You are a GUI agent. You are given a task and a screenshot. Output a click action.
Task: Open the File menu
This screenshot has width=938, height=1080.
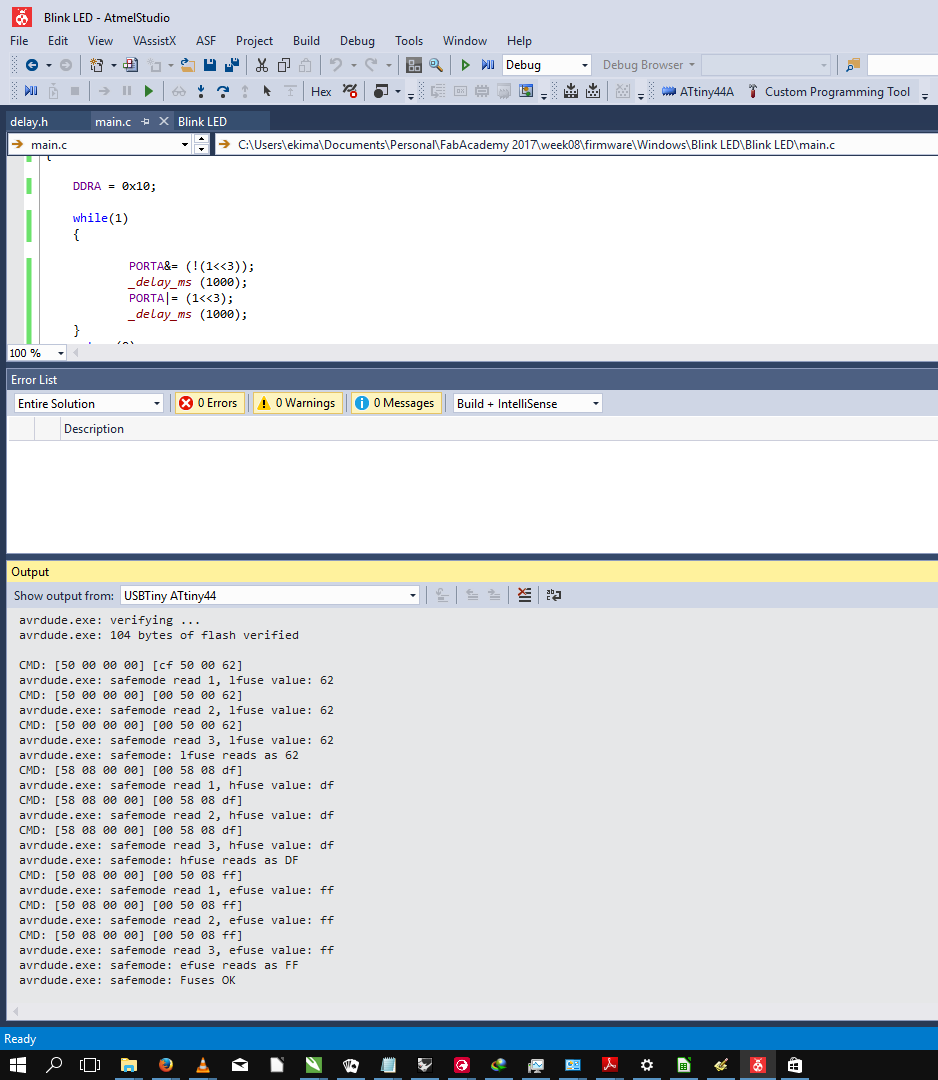pyautogui.click(x=19, y=41)
